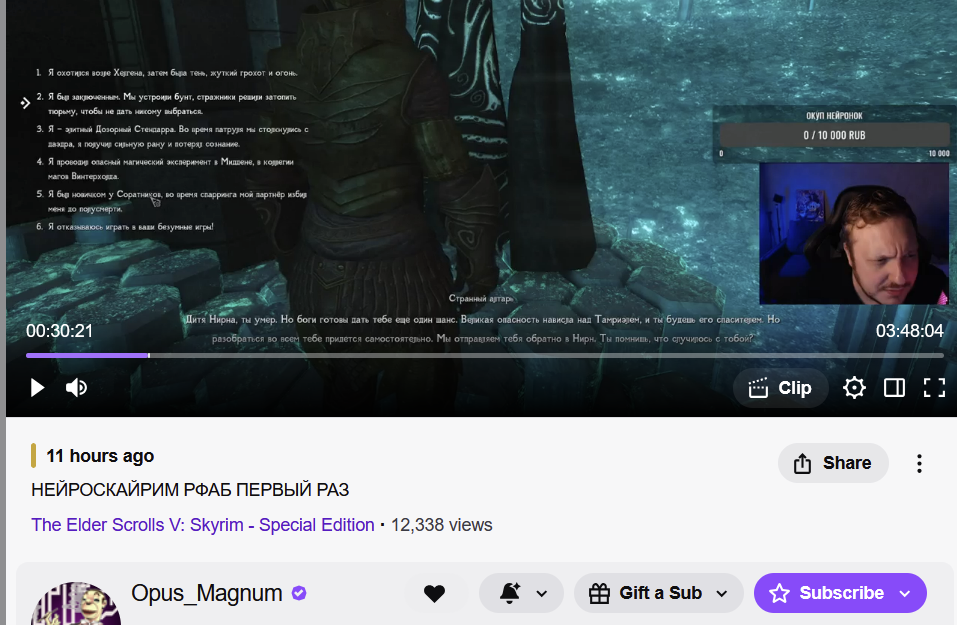Open Opus_Magnum channel avatar

(x=76, y=604)
